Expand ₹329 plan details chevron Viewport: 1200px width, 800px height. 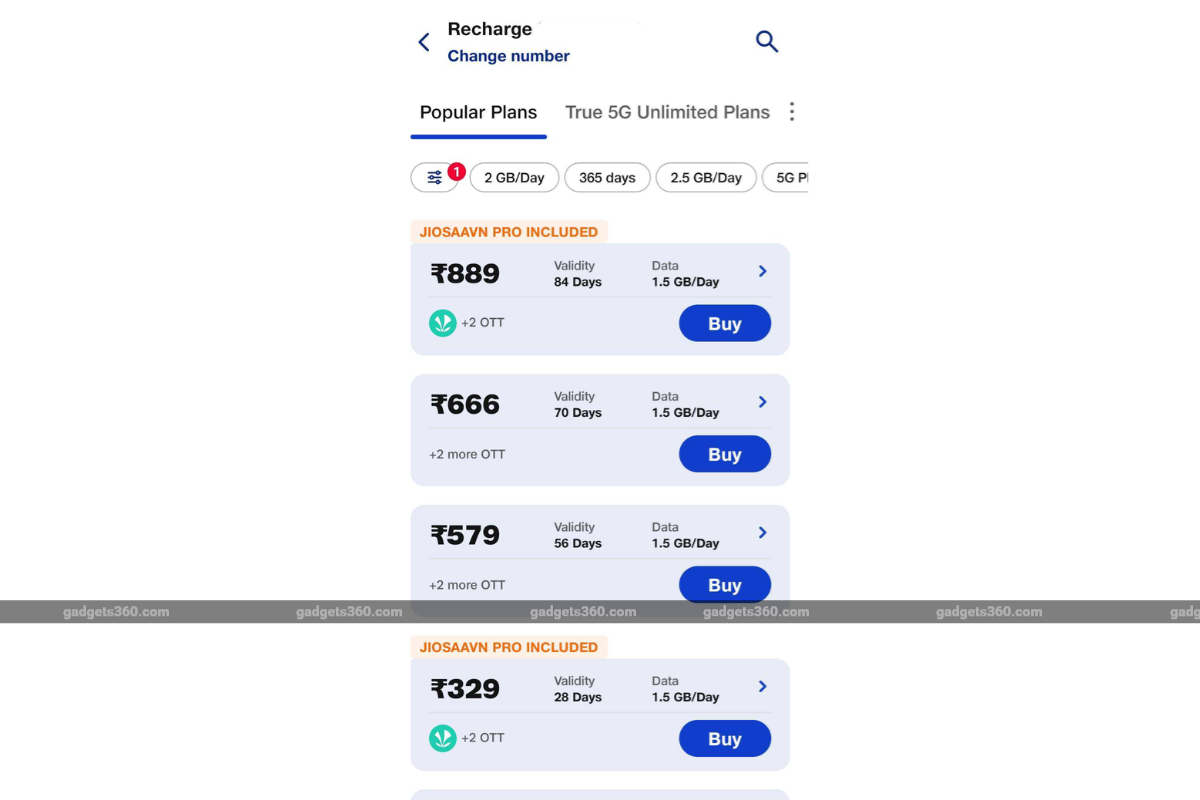click(x=763, y=687)
